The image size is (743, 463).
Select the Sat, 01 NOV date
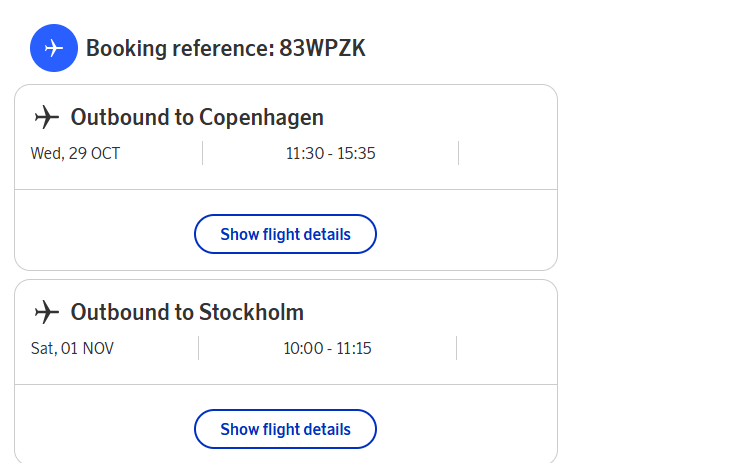72,348
